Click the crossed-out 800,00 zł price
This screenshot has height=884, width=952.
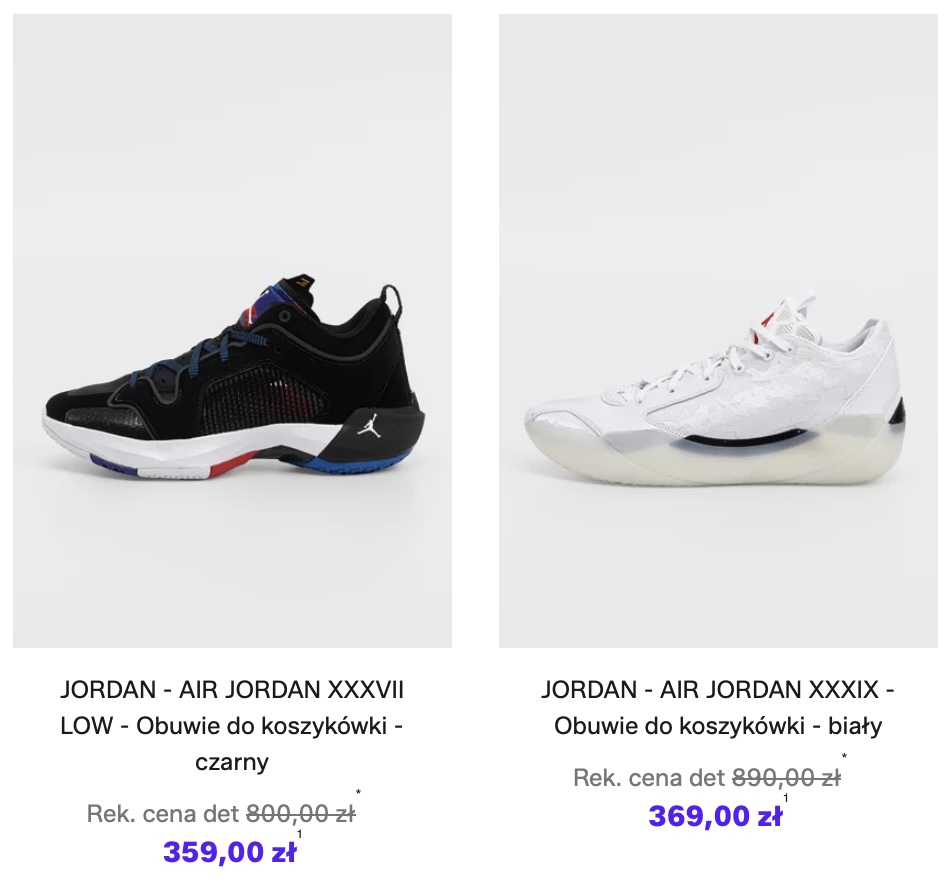301,814
